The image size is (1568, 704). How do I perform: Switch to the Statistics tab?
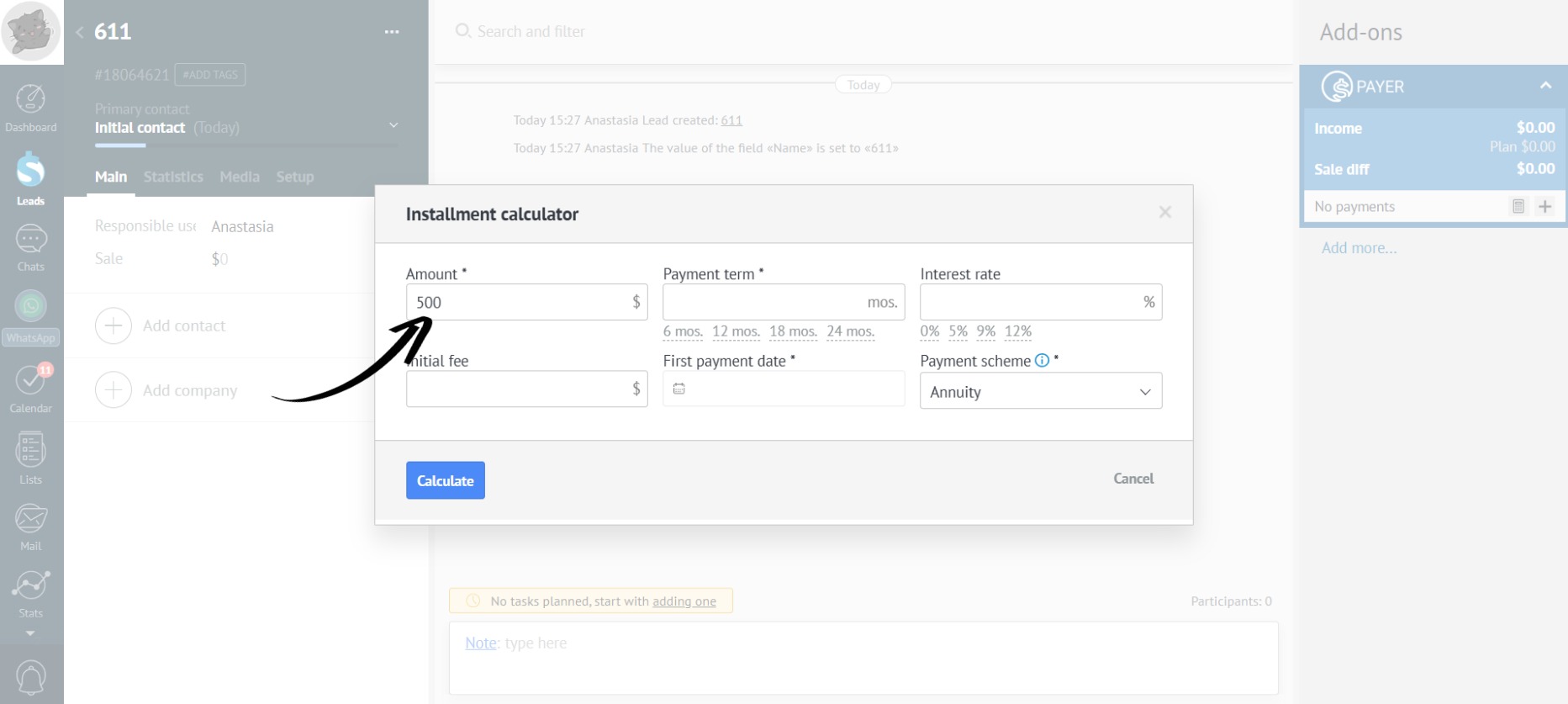tap(173, 177)
